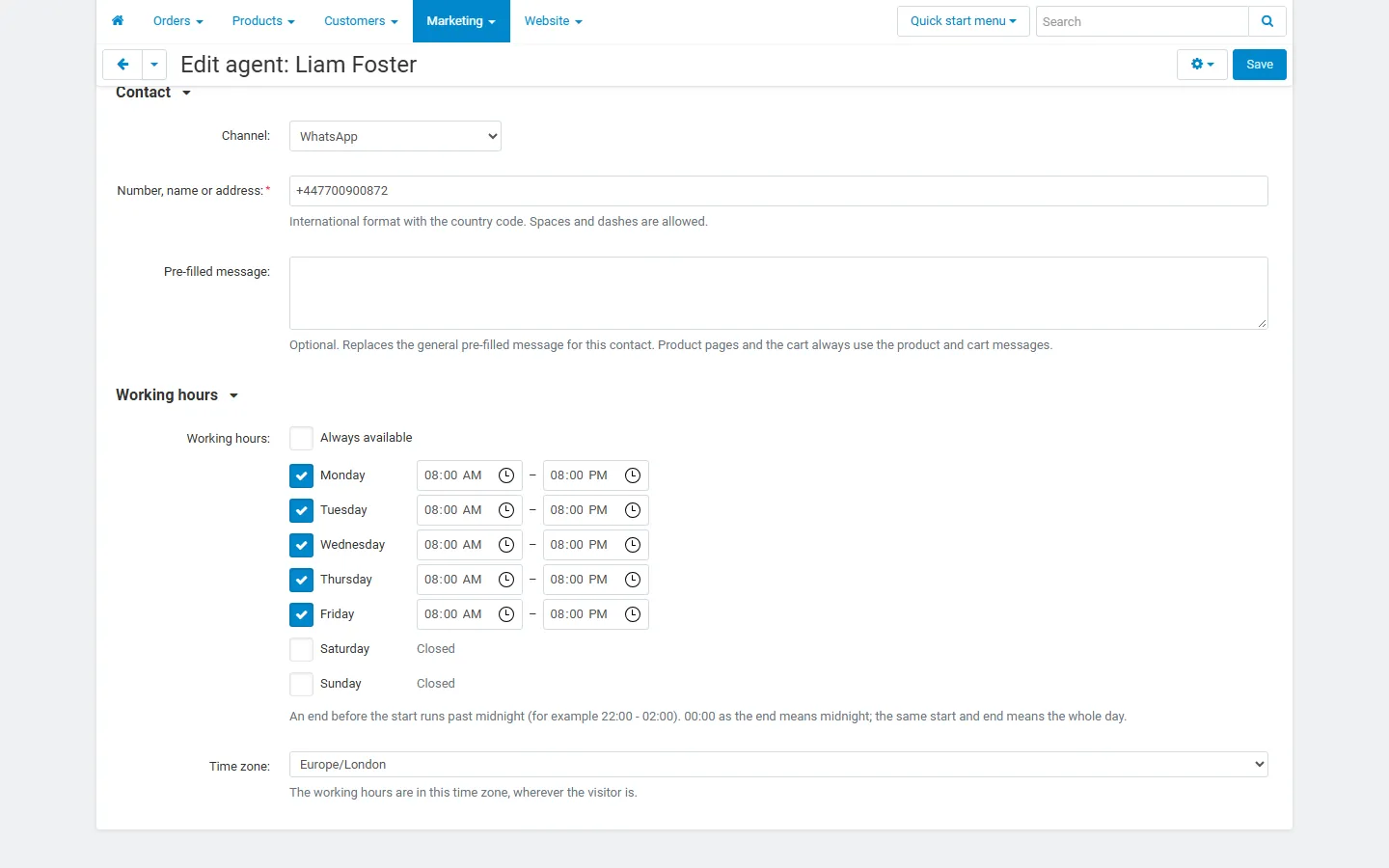Viewport: 1389px width, 868px height.
Task: Collapse the Contact section
Action: tap(153, 93)
